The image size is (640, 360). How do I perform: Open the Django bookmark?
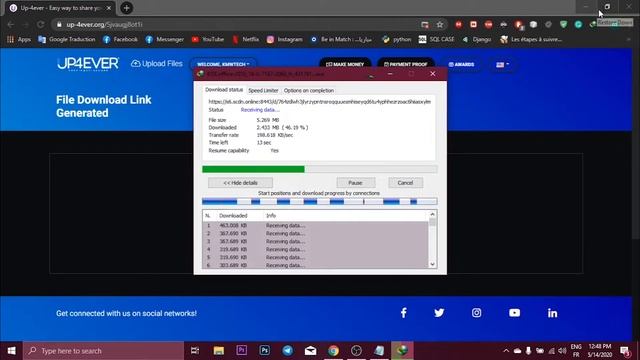(477, 39)
